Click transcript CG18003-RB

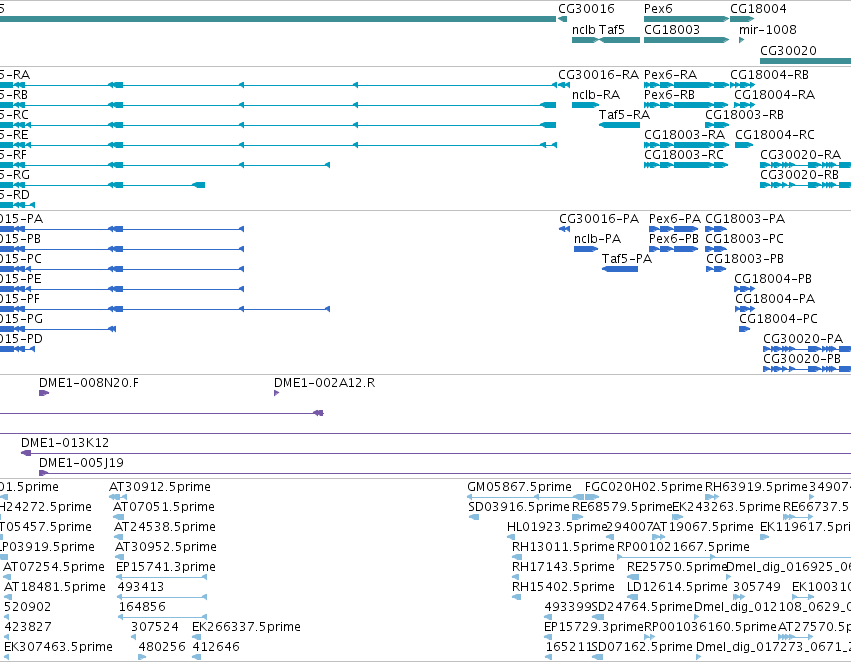pyautogui.click(x=744, y=115)
